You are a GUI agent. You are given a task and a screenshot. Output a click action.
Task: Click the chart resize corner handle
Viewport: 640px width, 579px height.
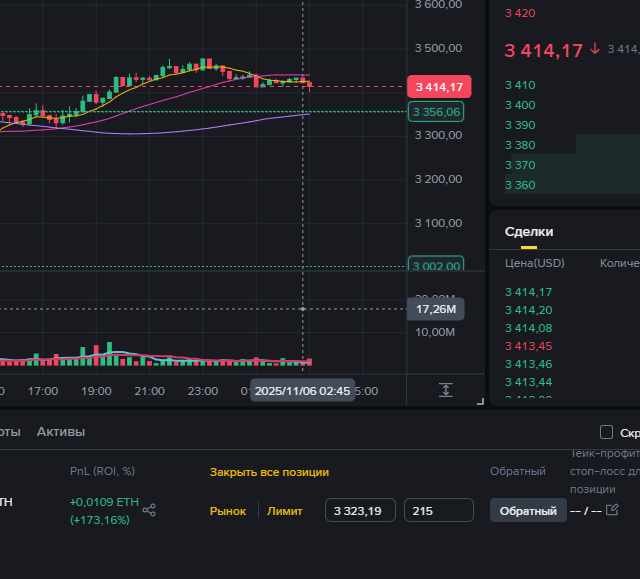(480, 401)
